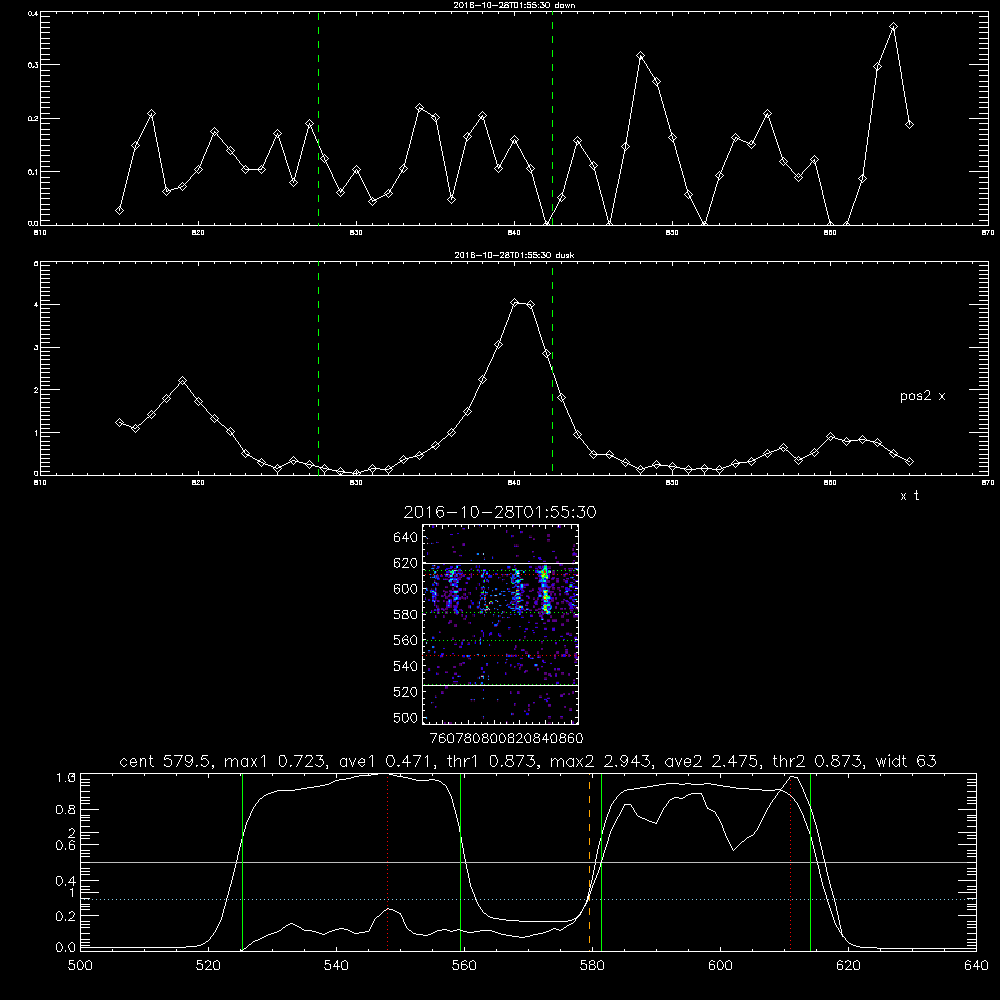Select the orange dashed center line in bottom plot

tap(589, 862)
